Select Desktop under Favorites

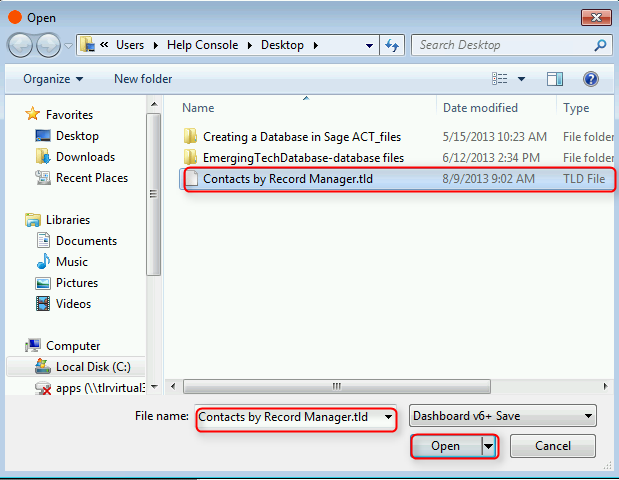(x=77, y=136)
